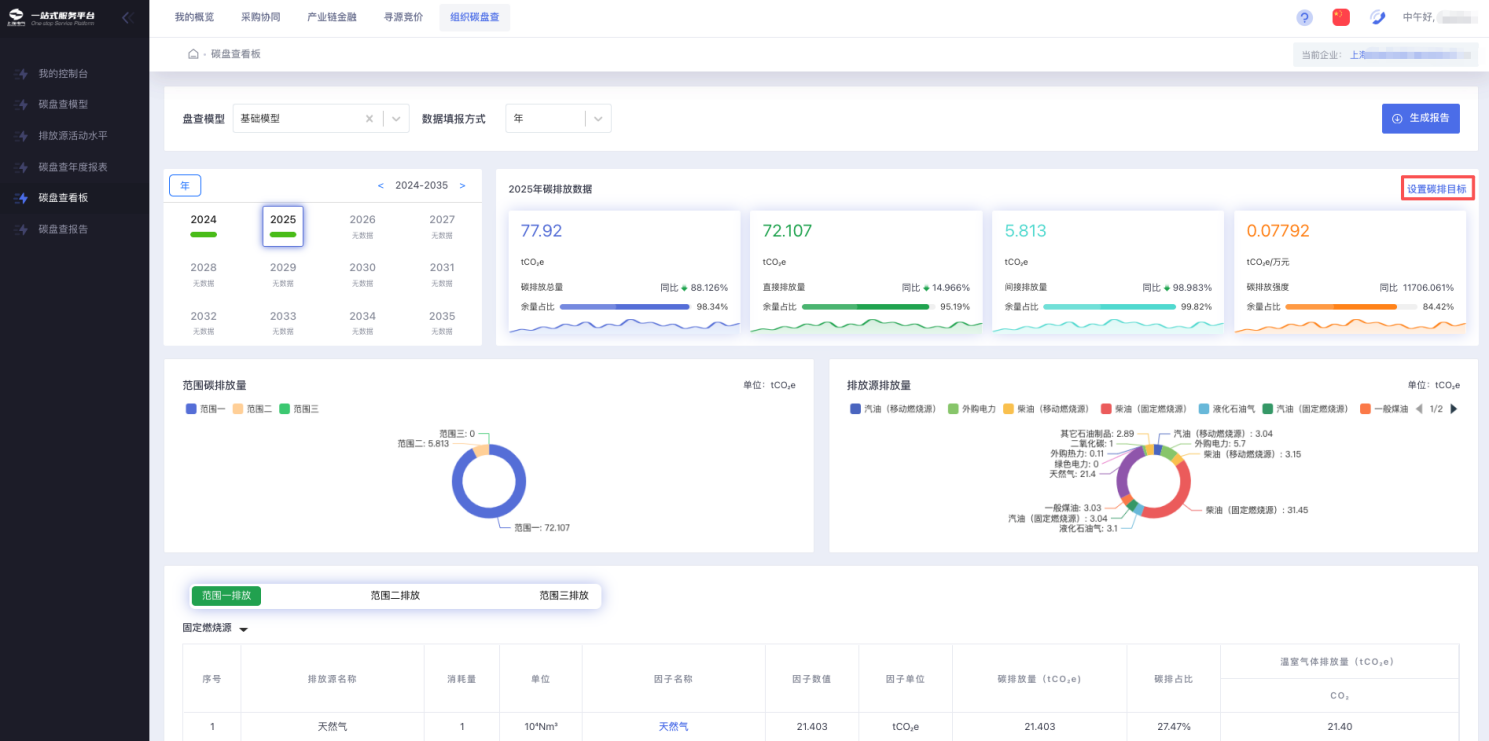Click the help question mark icon
The image size is (1489, 741).
(1304, 18)
